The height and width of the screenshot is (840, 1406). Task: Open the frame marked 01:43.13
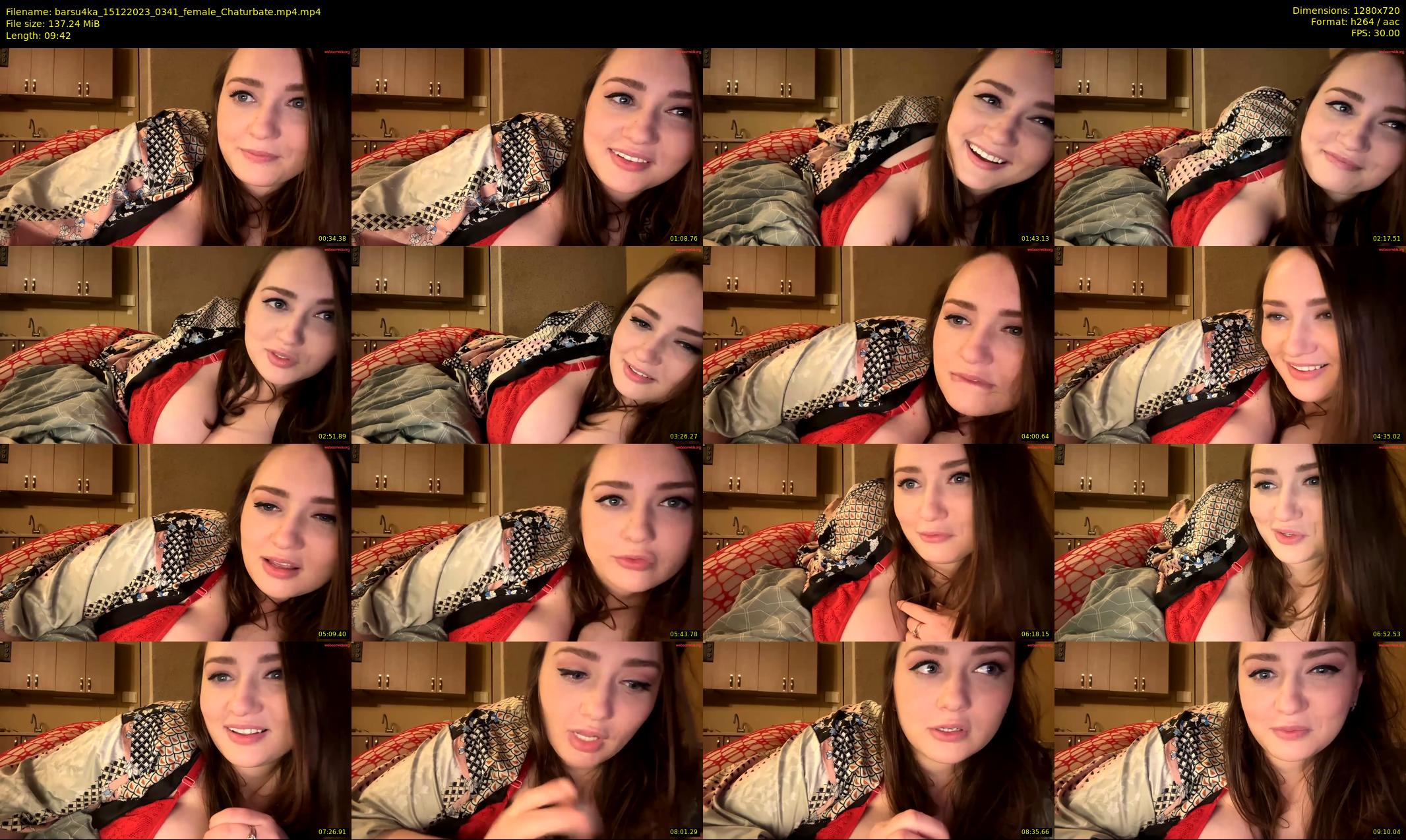coord(878,146)
